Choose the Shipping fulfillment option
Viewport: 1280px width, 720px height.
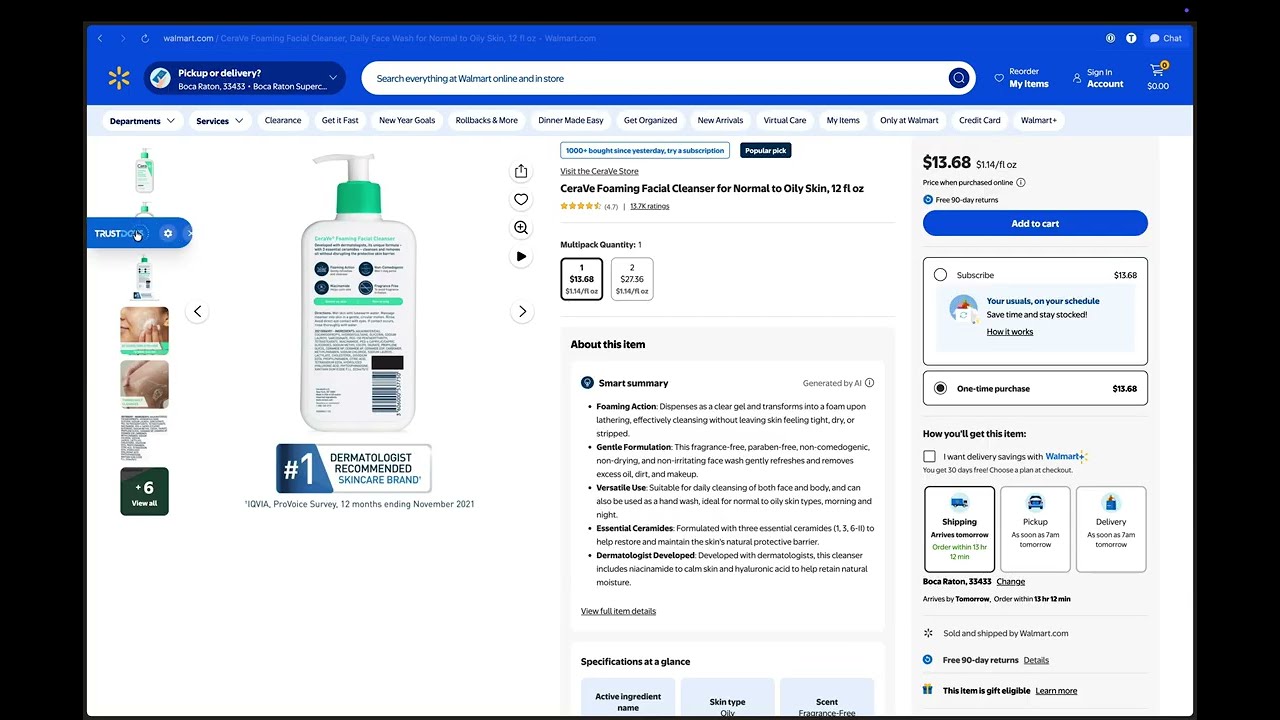click(x=959, y=529)
